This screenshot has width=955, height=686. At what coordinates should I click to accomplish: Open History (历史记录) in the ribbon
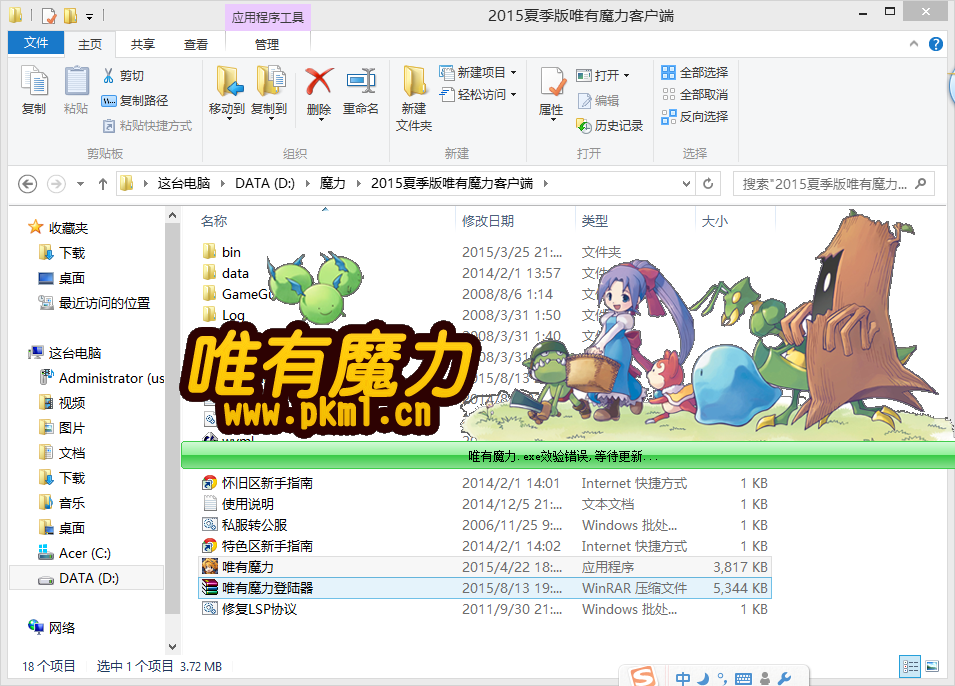[x=610, y=126]
